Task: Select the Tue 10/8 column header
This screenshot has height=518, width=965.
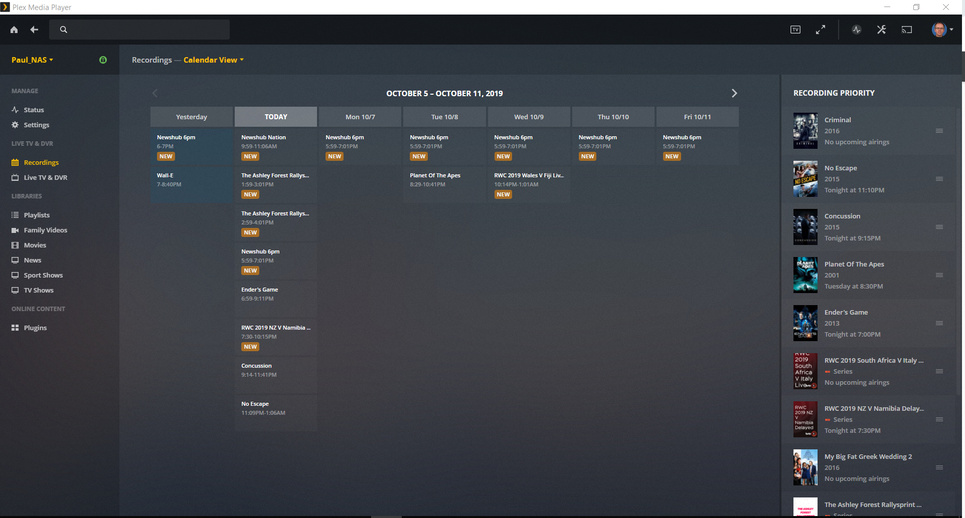Action: (444, 117)
